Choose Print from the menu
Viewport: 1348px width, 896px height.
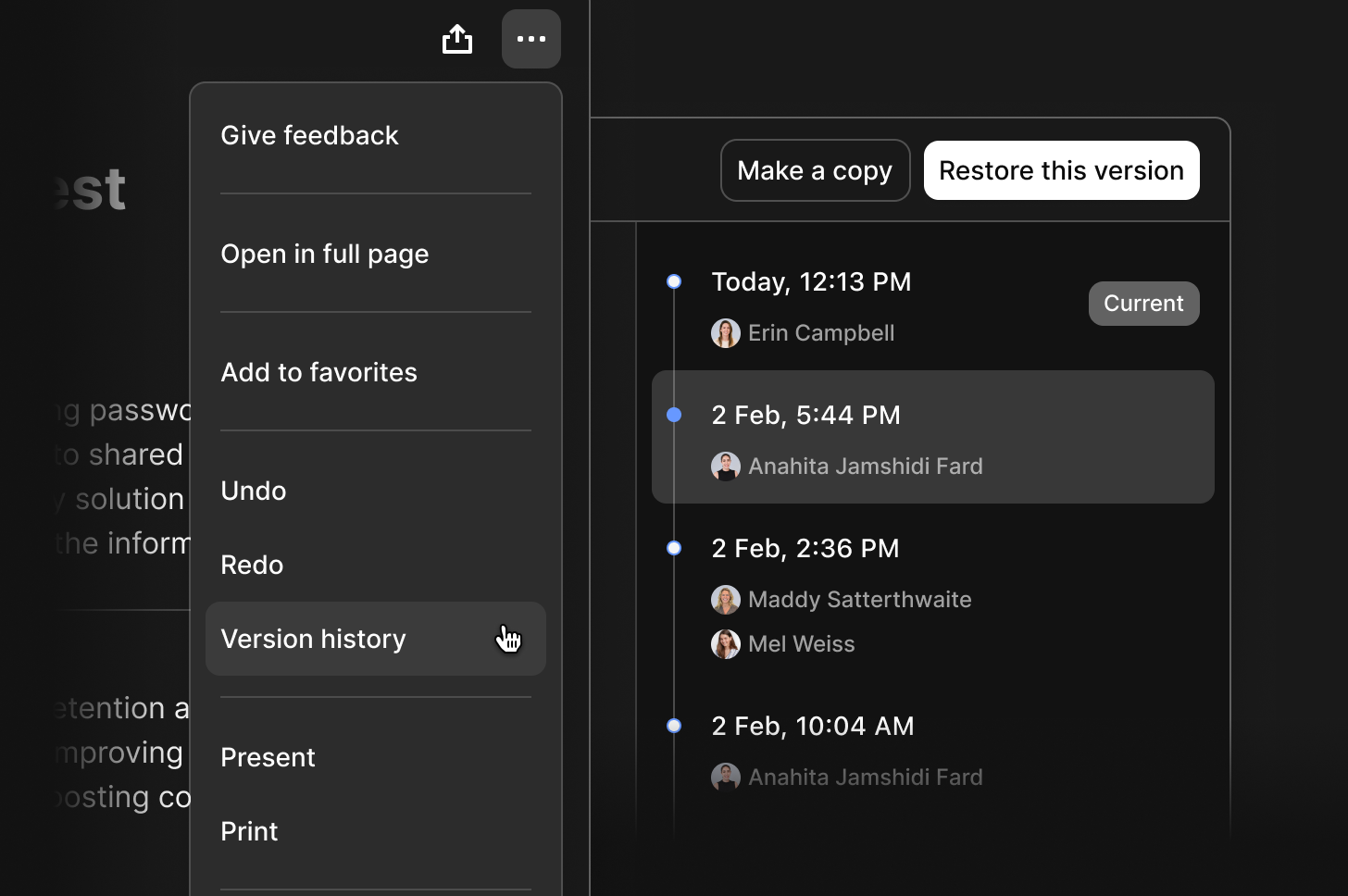click(x=376, y=831)
